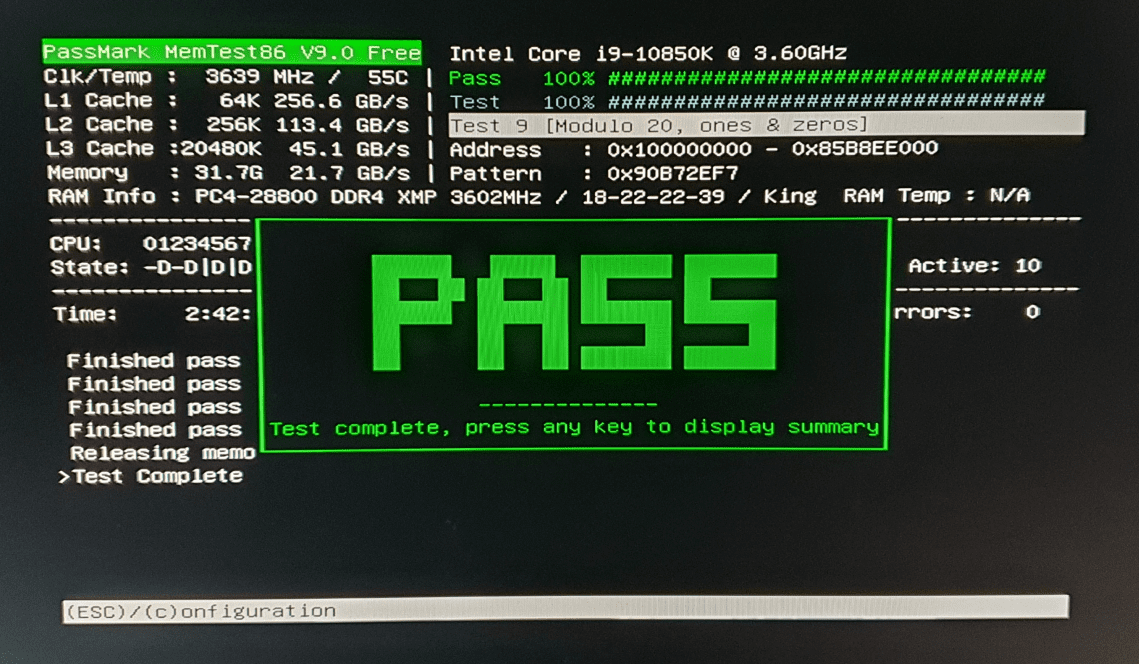Click the Active: 10 counter

coord(975,266)
